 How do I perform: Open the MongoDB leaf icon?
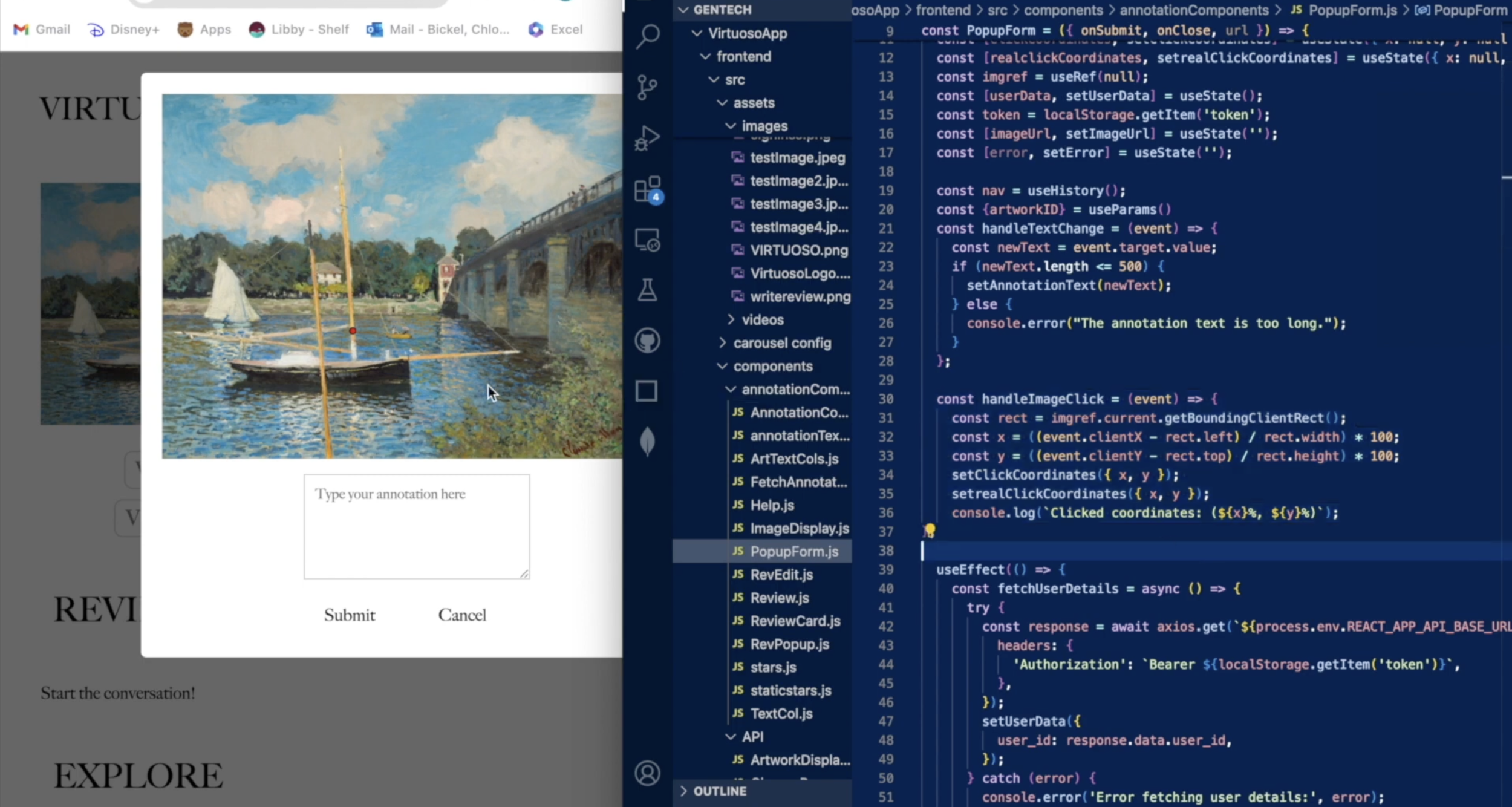coord(647,441)
